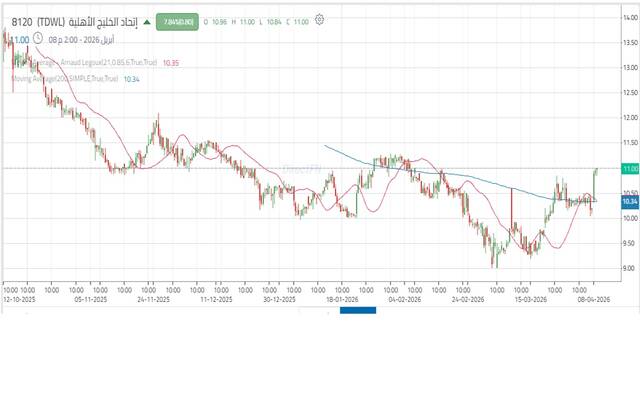
Task: Click the blue 10.34 axis price tag
Action: pyautogui.click(x=629, y=202)
